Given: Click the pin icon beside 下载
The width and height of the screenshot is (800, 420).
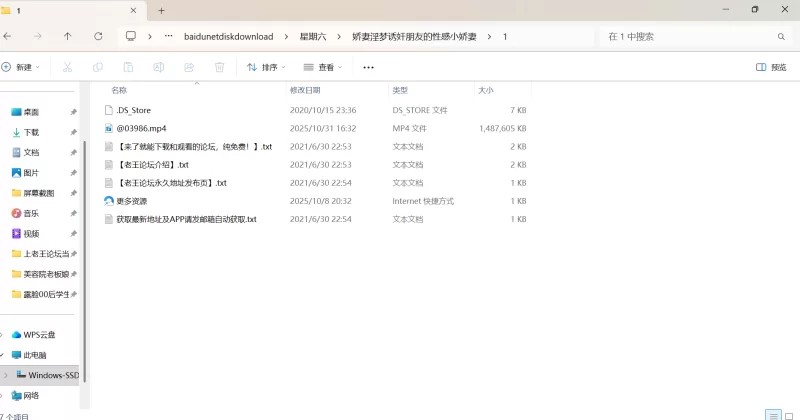Looking at the screenshot, I should click(73, 132).
